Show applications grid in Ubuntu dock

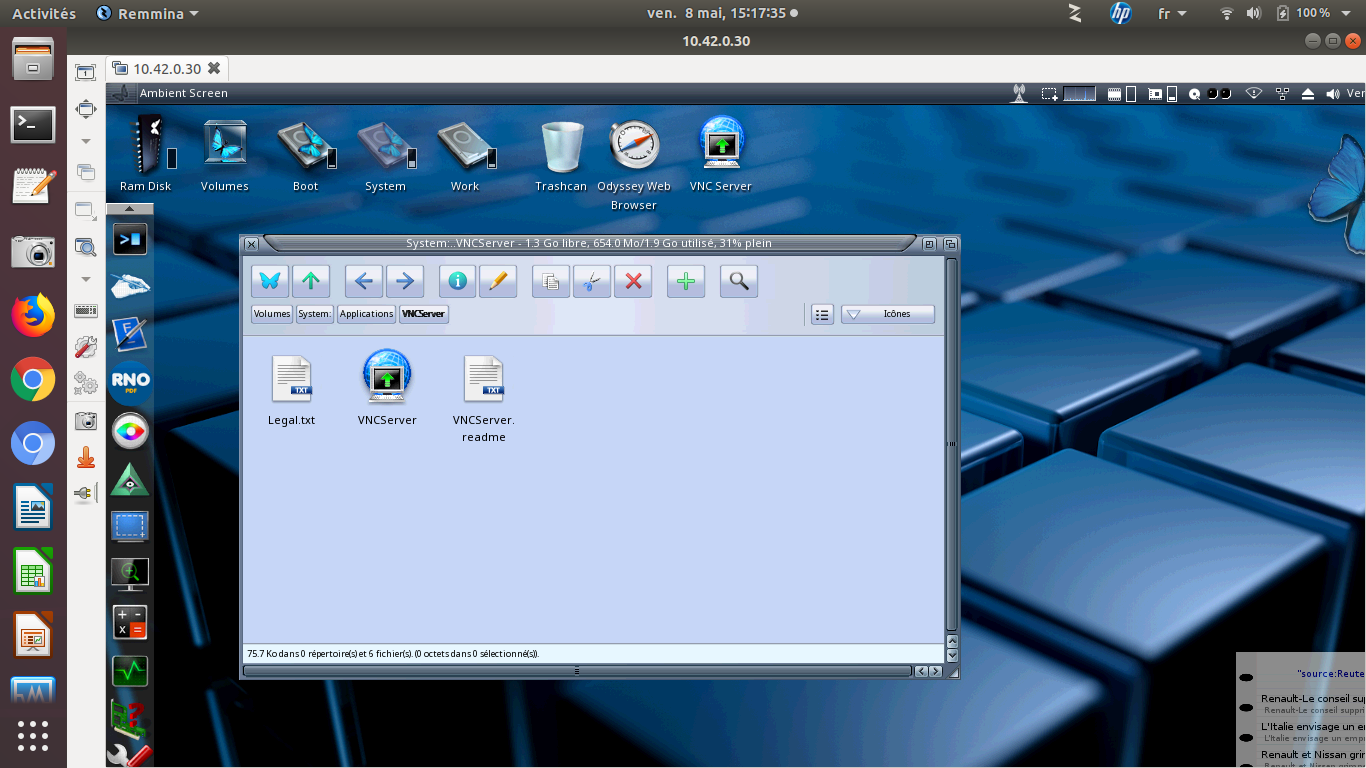coord(33,735)
